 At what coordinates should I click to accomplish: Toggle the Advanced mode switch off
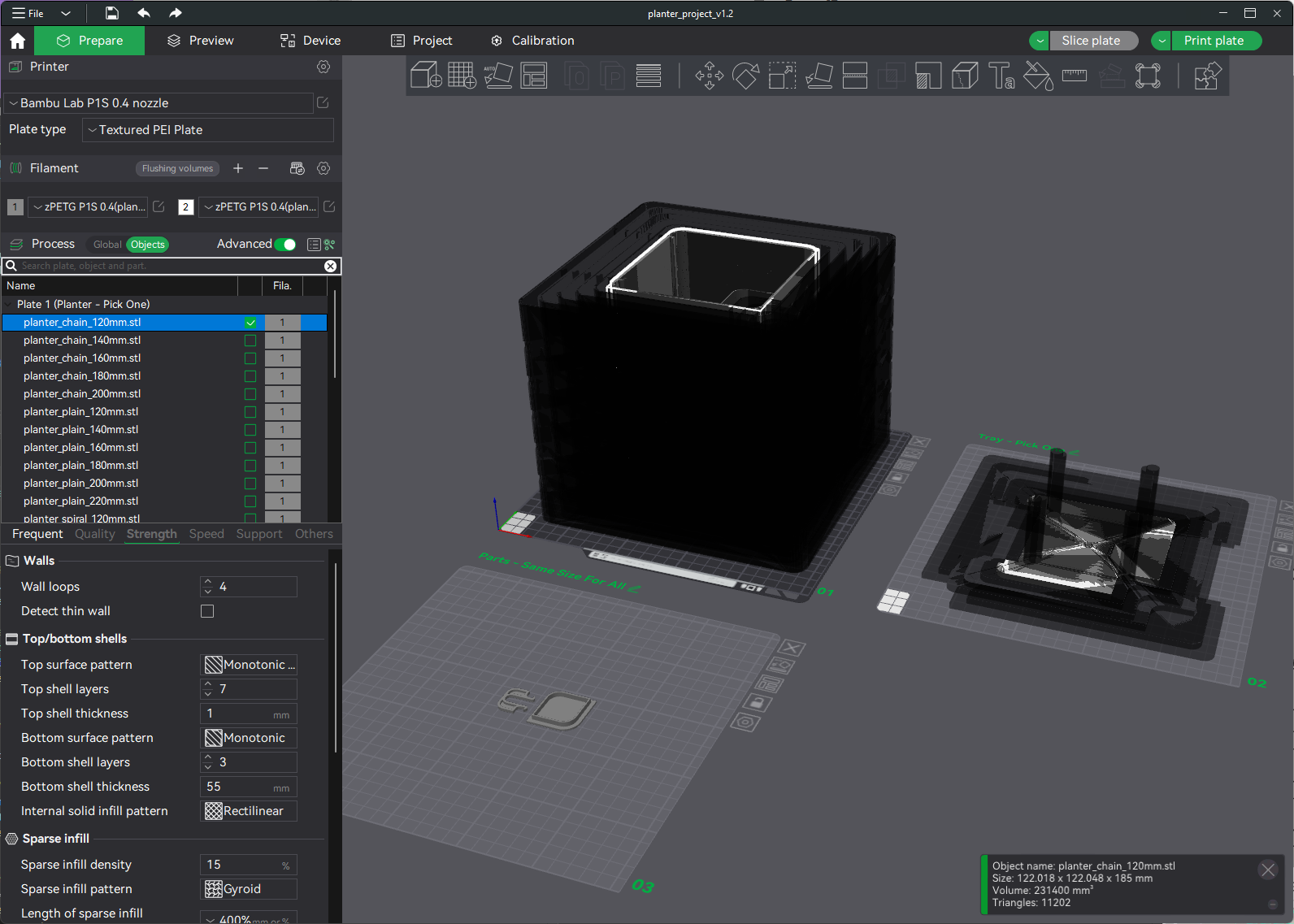(x=285, y=245)
